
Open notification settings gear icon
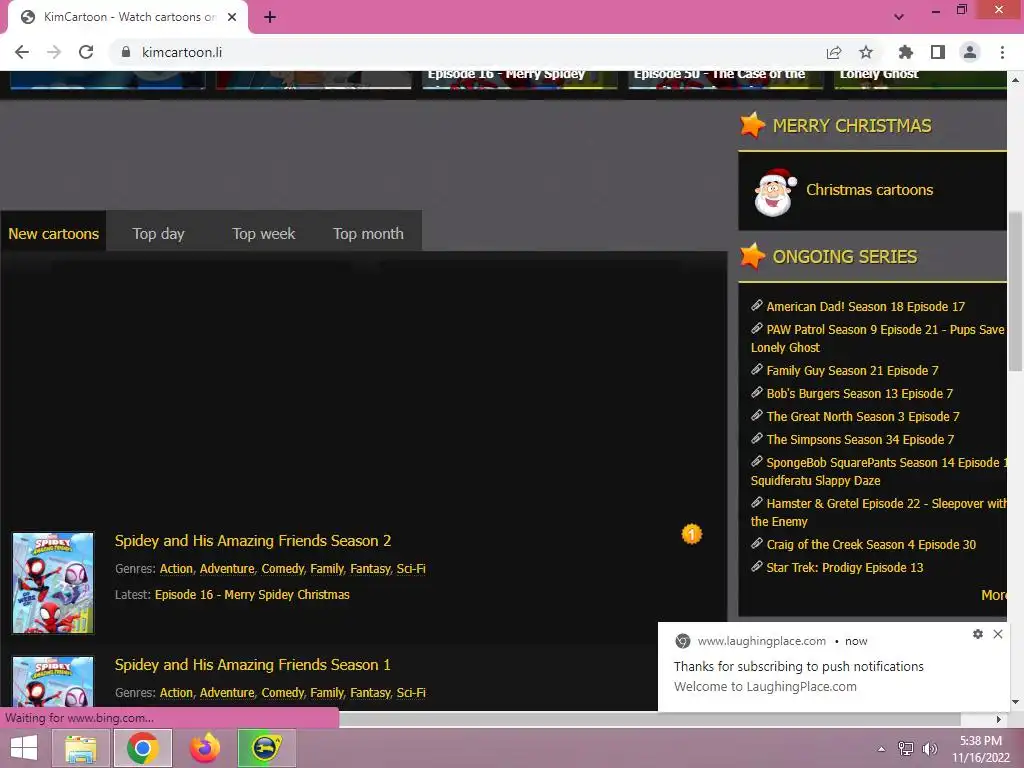[978, 633]
